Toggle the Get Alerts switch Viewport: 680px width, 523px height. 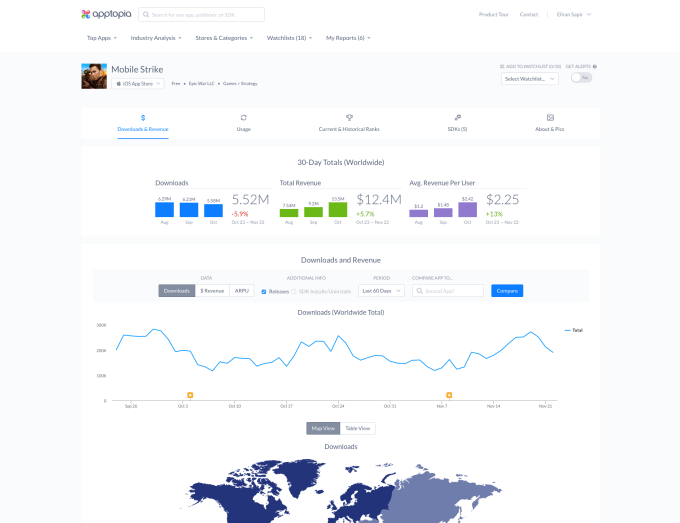tap(581, 78)
